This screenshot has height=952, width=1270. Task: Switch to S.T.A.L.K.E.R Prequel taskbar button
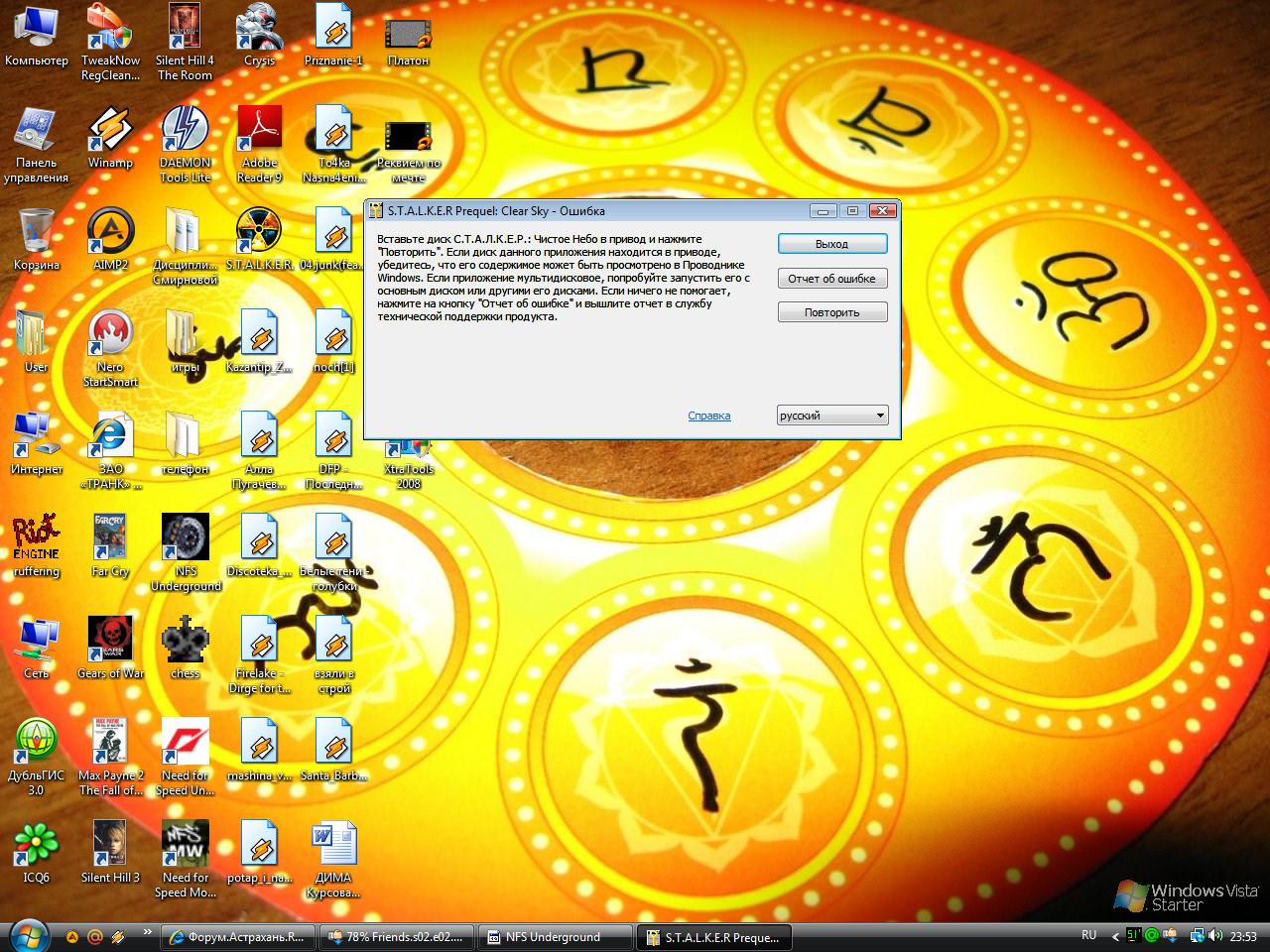click(x=714, y=937)
